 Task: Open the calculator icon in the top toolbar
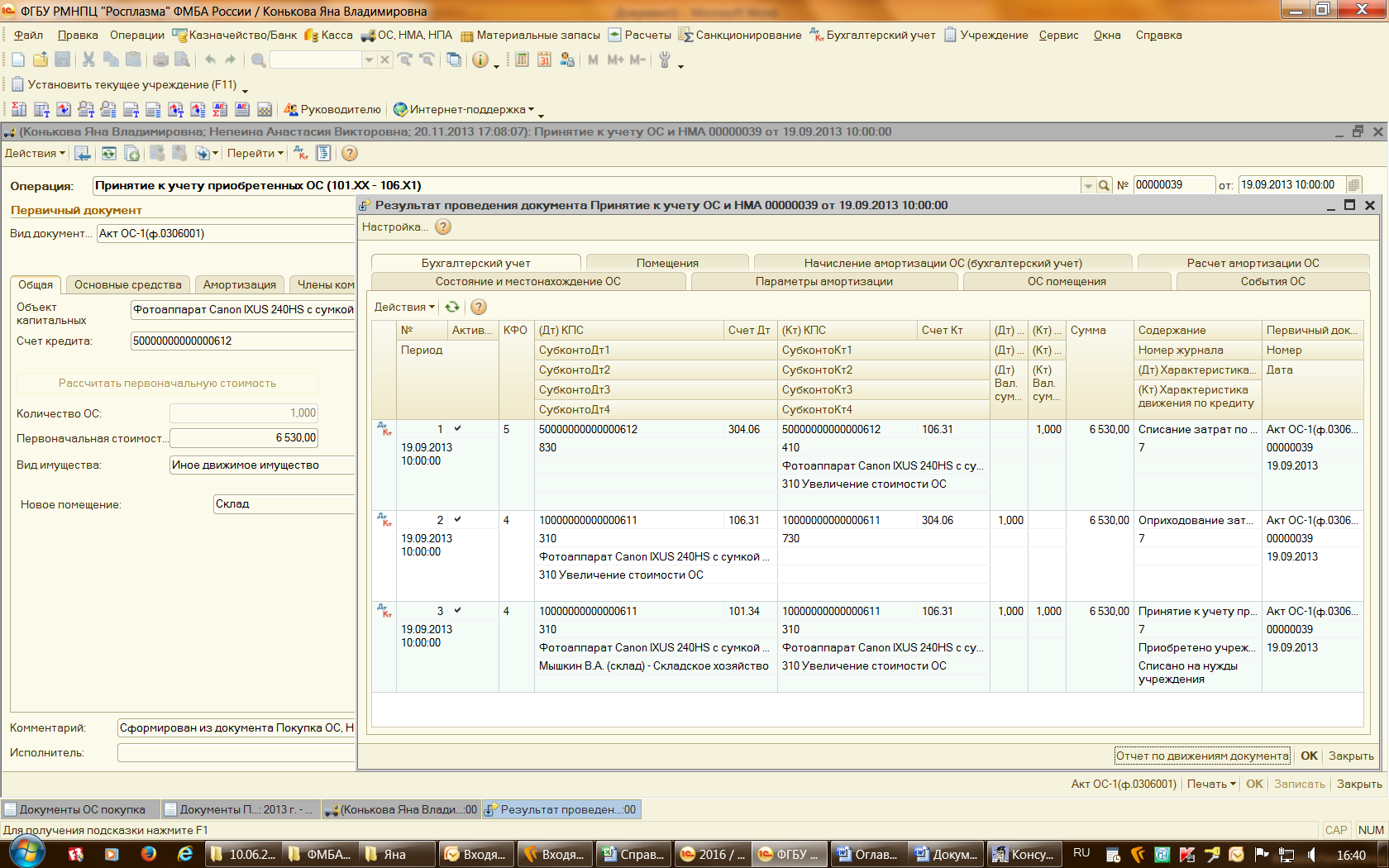(522, 60)
